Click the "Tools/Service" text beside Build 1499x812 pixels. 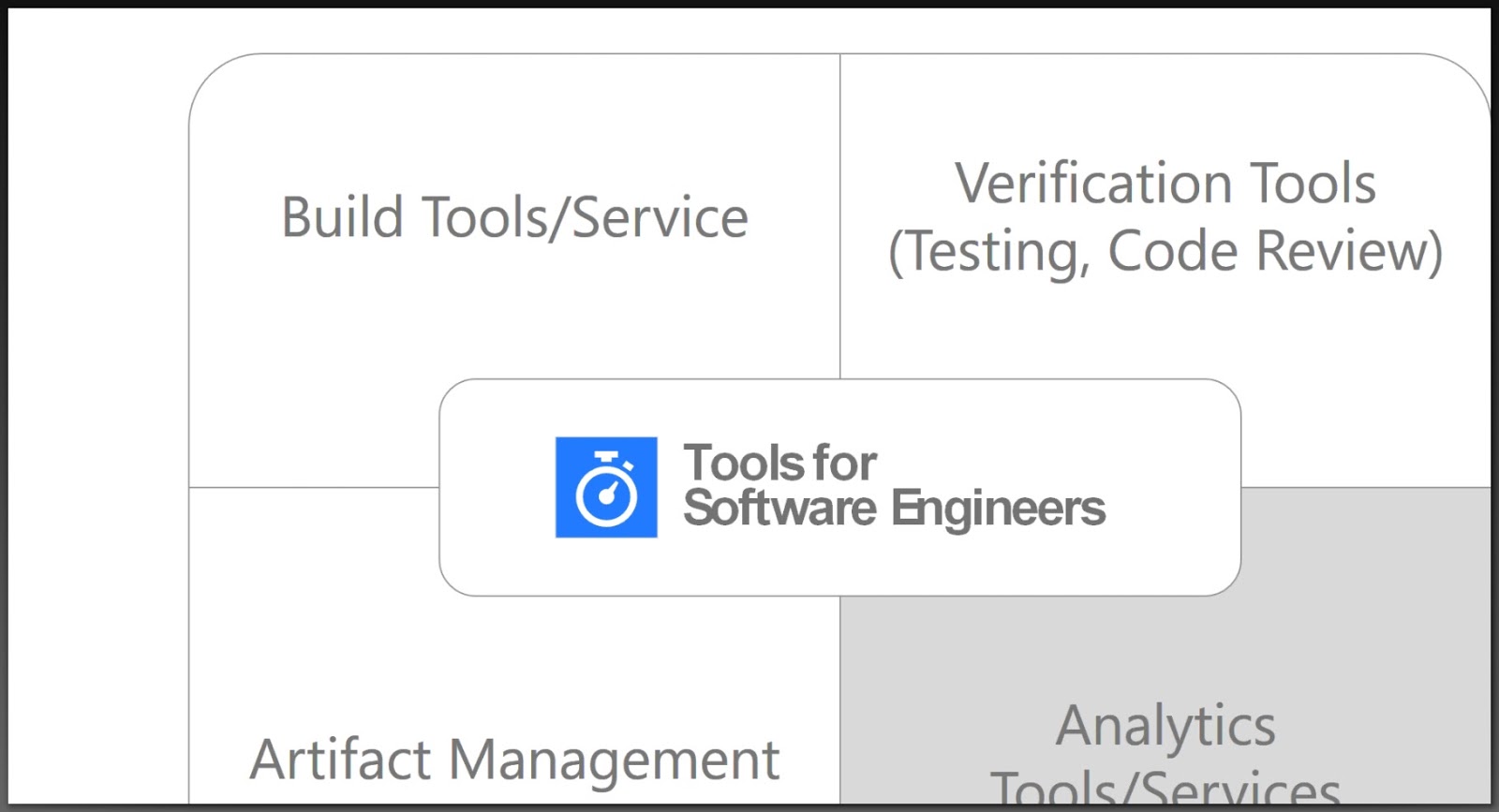(586, 219)
